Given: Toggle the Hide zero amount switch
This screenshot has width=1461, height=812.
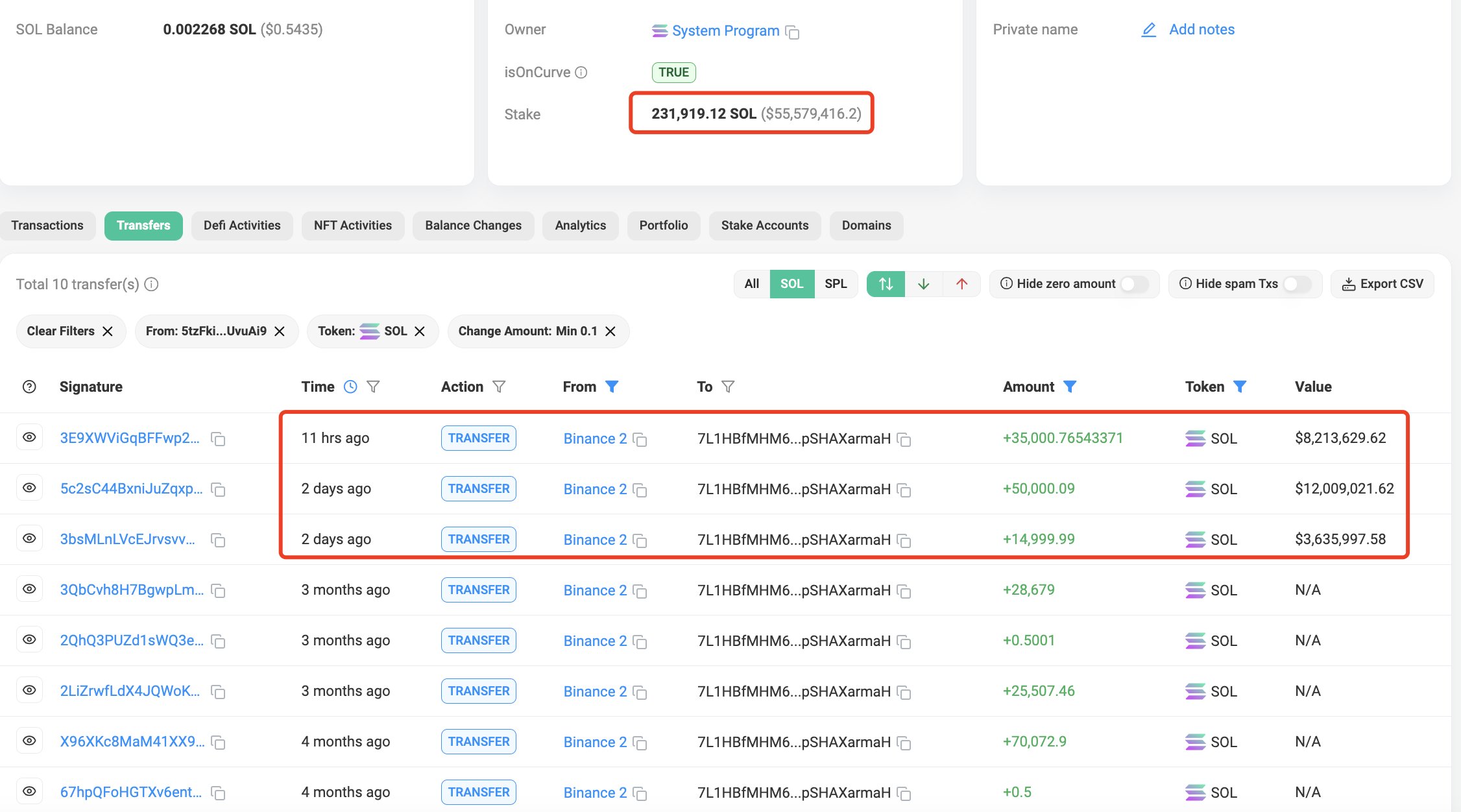Looking at the screenshot, I should click(1134, 283).
